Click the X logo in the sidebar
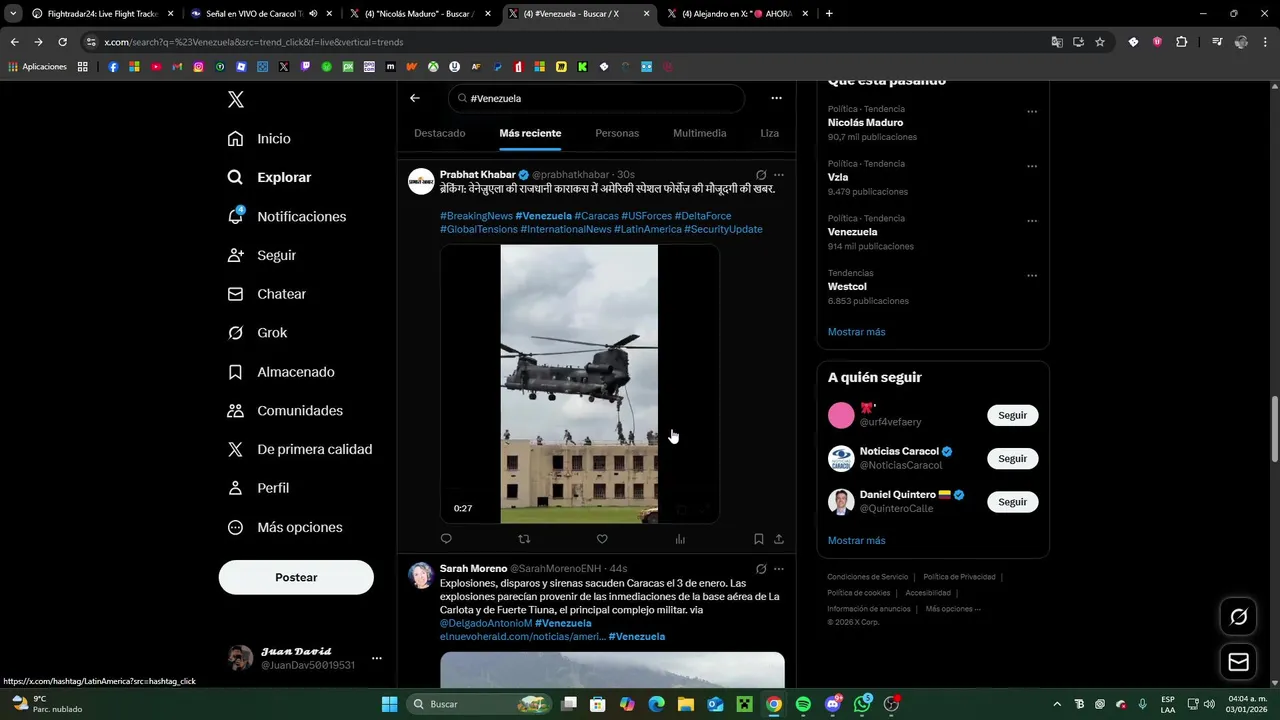Image resolution: width=1280 pixels, height=720 pixels. (x=235, y=99)
